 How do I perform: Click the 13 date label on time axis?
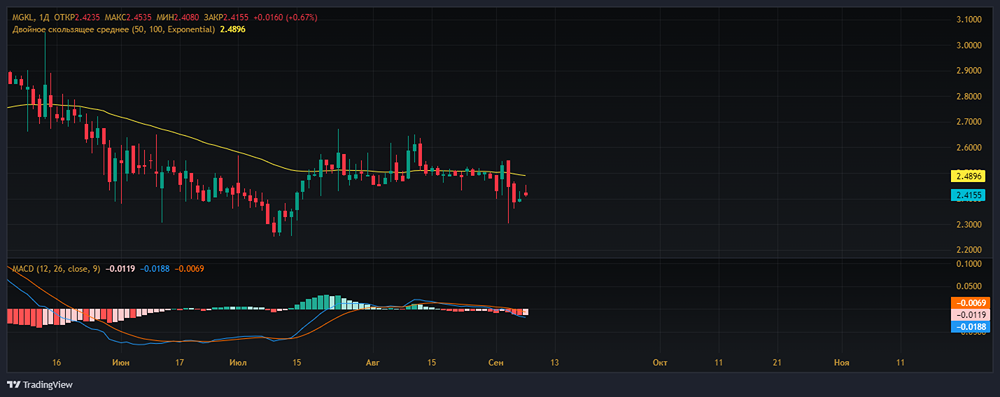pyautogui.click(x=555, y=363)
